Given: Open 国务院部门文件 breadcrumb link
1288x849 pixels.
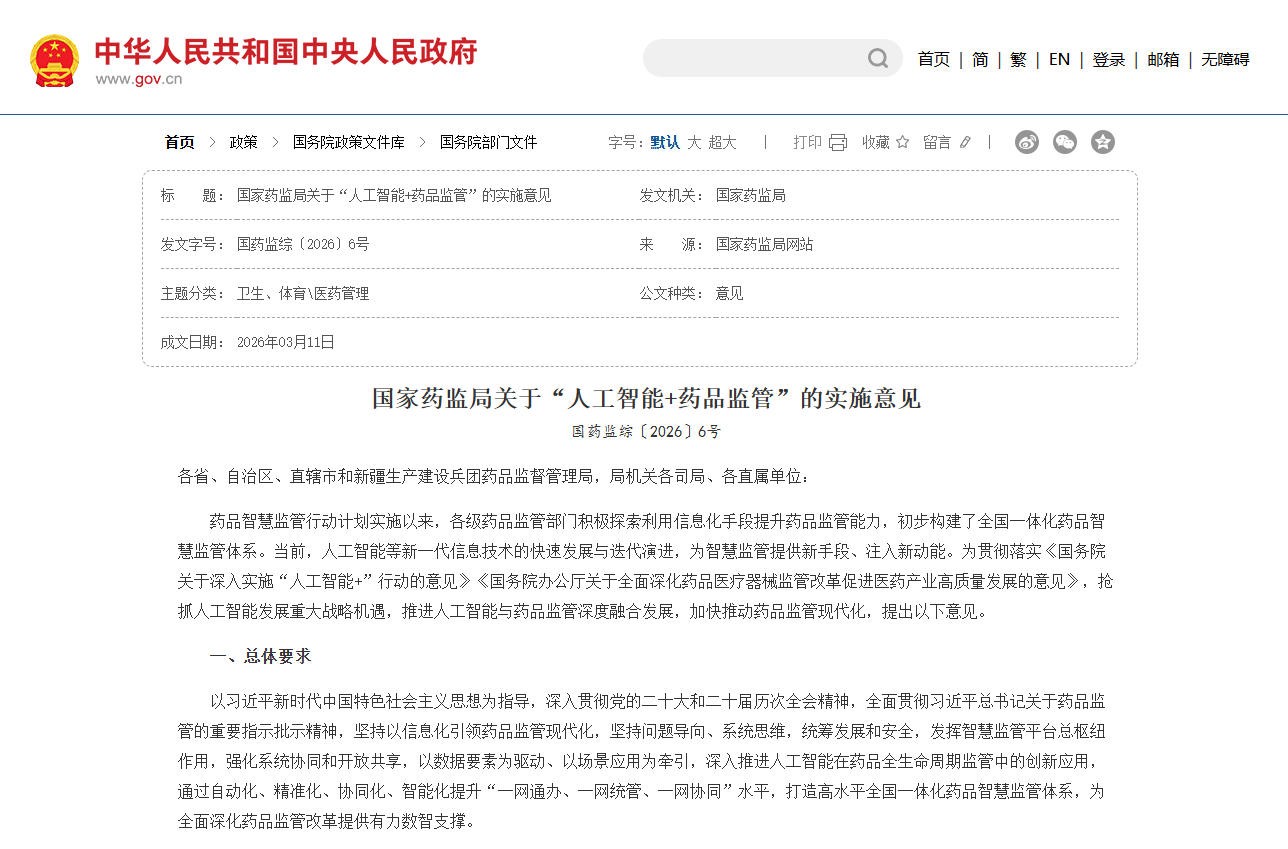Looking at the screenshot, I should pyautogui.click(x=489, y=142).
